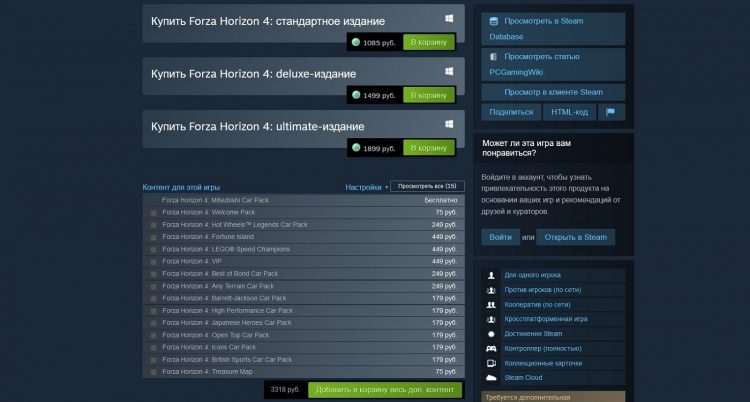The image size is (750, 402).
Task: Click the single-player feature icon
Action: 491,274
